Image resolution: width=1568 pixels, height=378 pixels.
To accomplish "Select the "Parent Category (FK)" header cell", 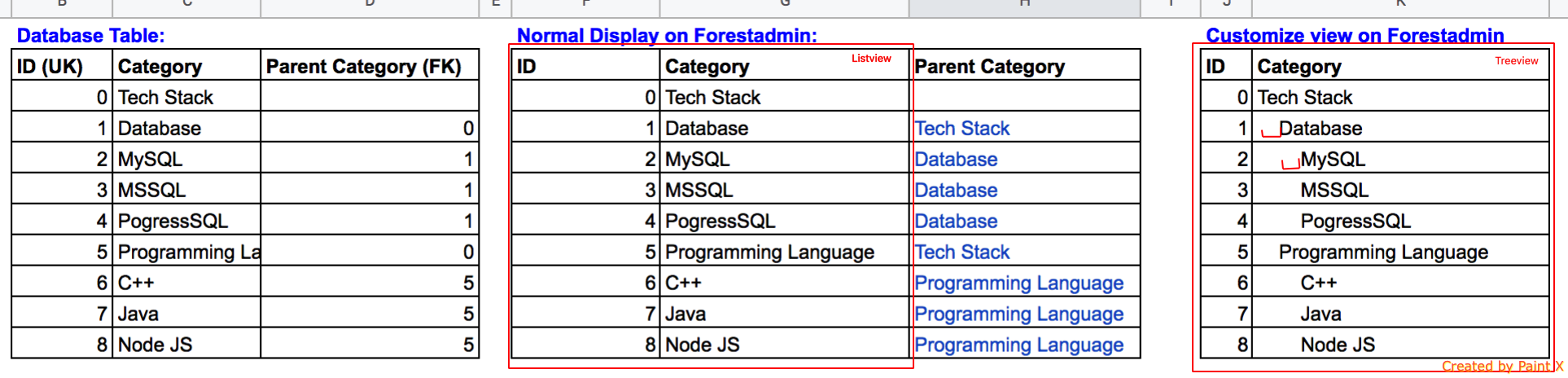I will pyautogui.click(x=363, y=67).
